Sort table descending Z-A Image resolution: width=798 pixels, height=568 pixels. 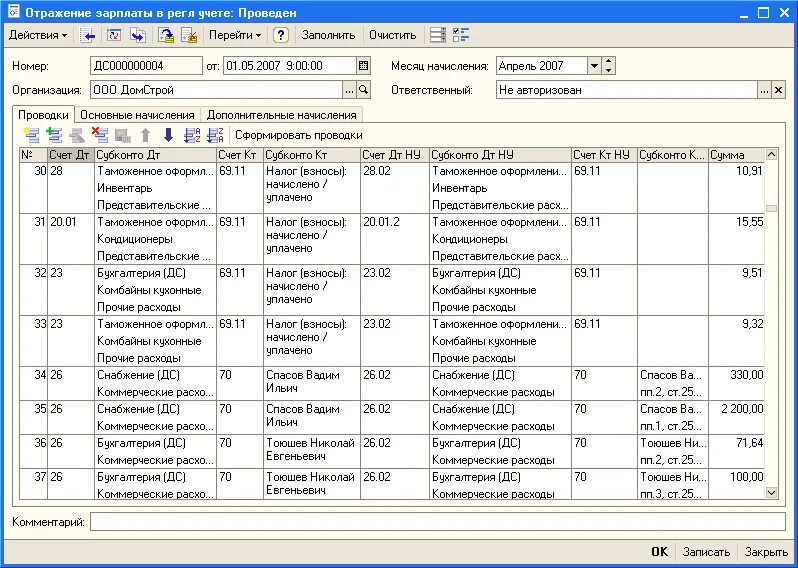tap(215, 135)
